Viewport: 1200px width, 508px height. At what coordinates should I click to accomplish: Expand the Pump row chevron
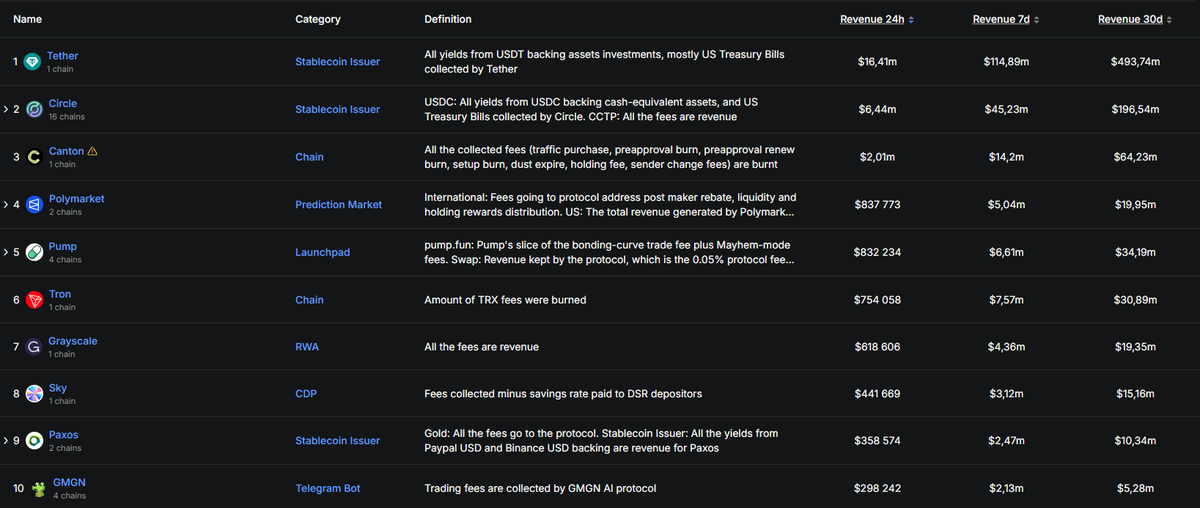[x=5, y=252]
